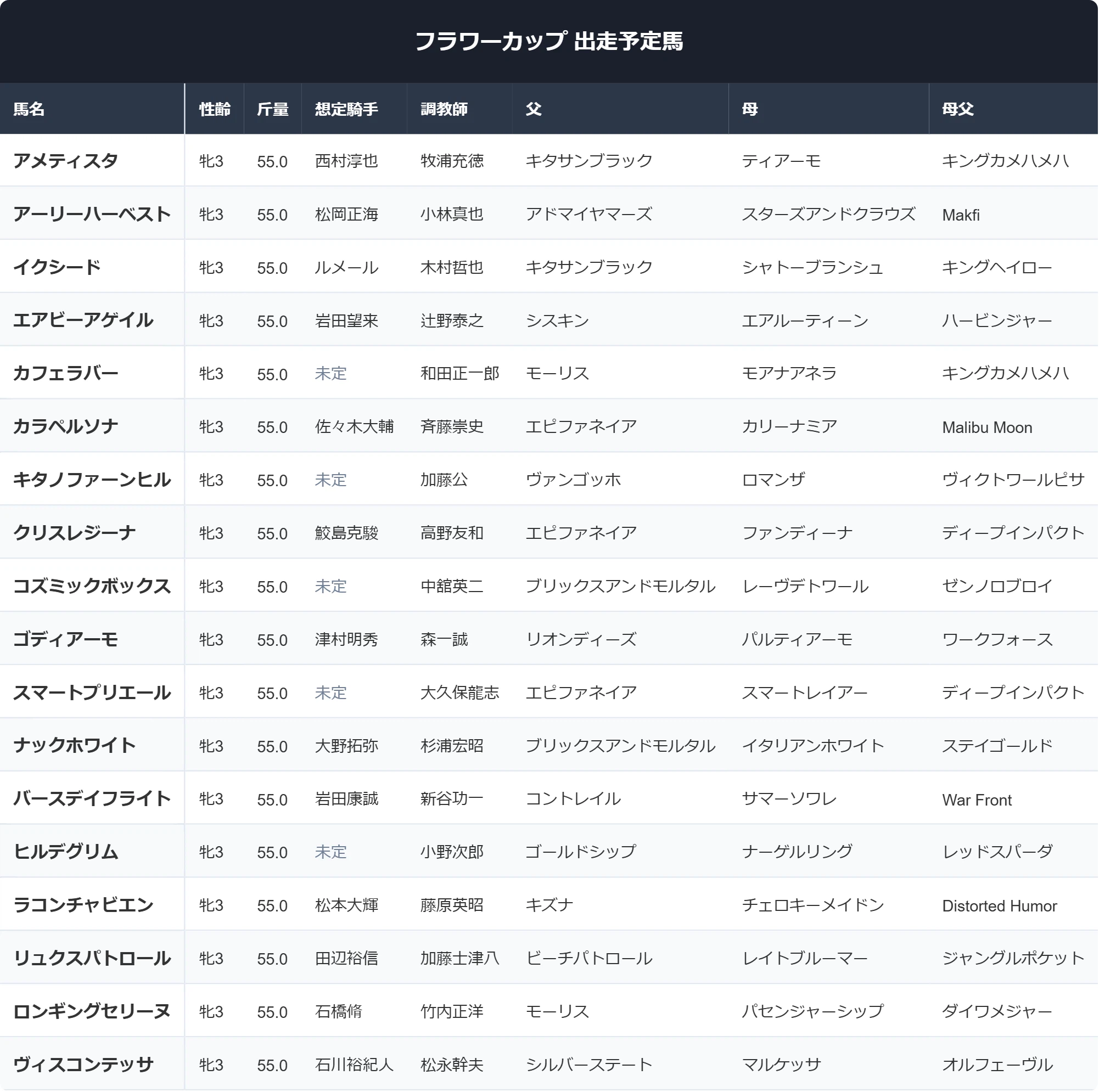Click jockey ルメール in イクシード row
Screen dimensions: 1099x1092
tap(346, 268)
